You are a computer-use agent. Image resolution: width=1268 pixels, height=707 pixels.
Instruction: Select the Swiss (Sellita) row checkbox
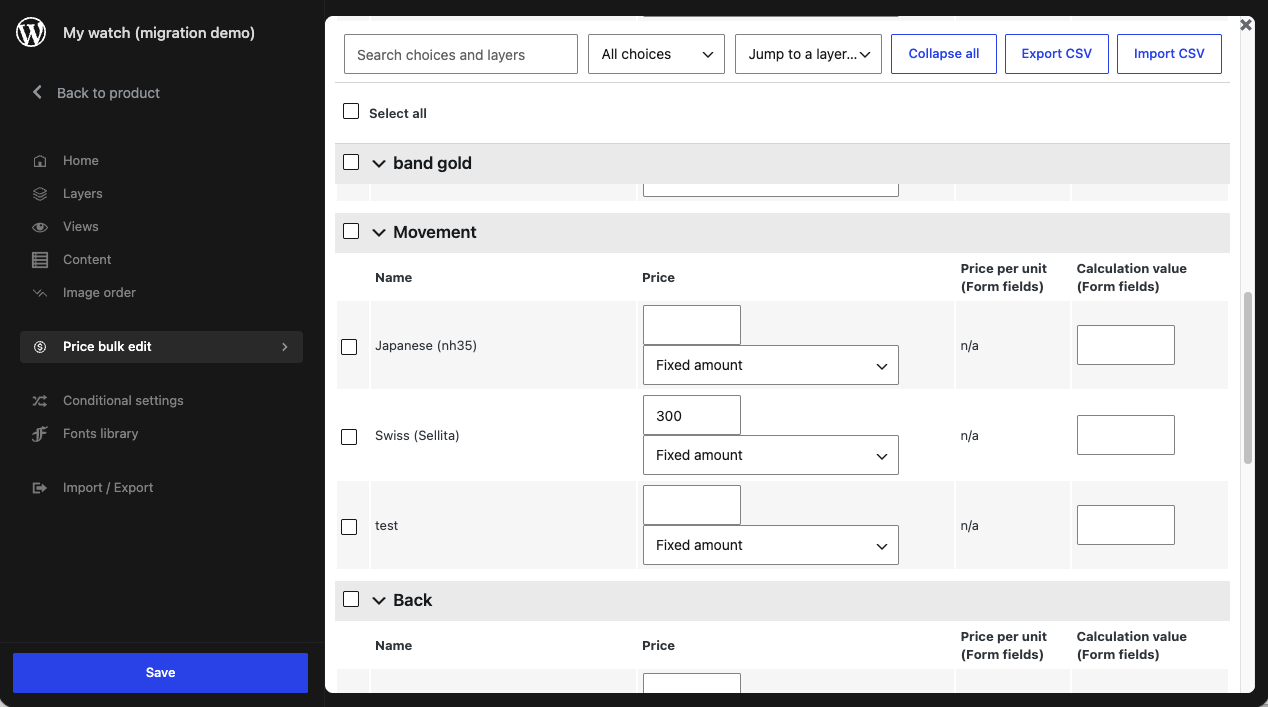[349, 437]
